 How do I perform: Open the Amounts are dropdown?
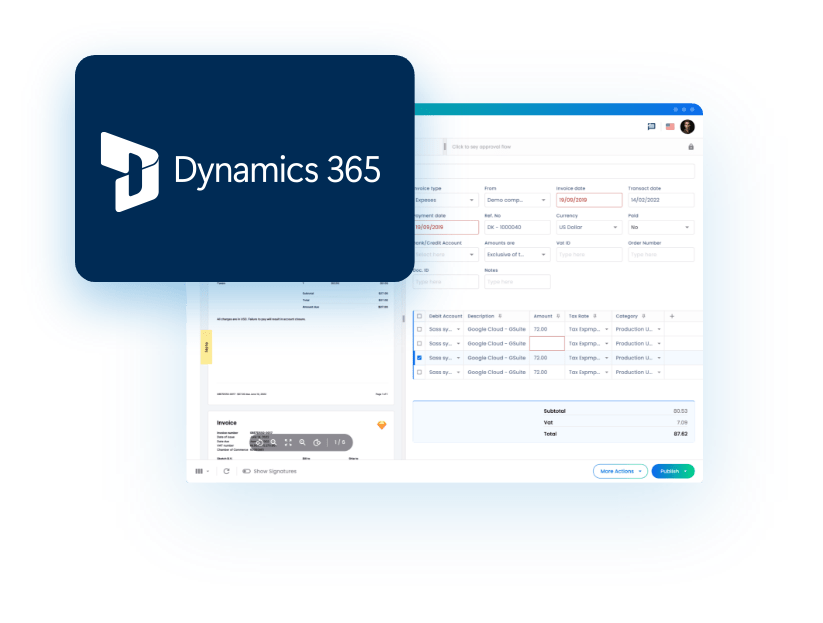[x=517, y=255]
